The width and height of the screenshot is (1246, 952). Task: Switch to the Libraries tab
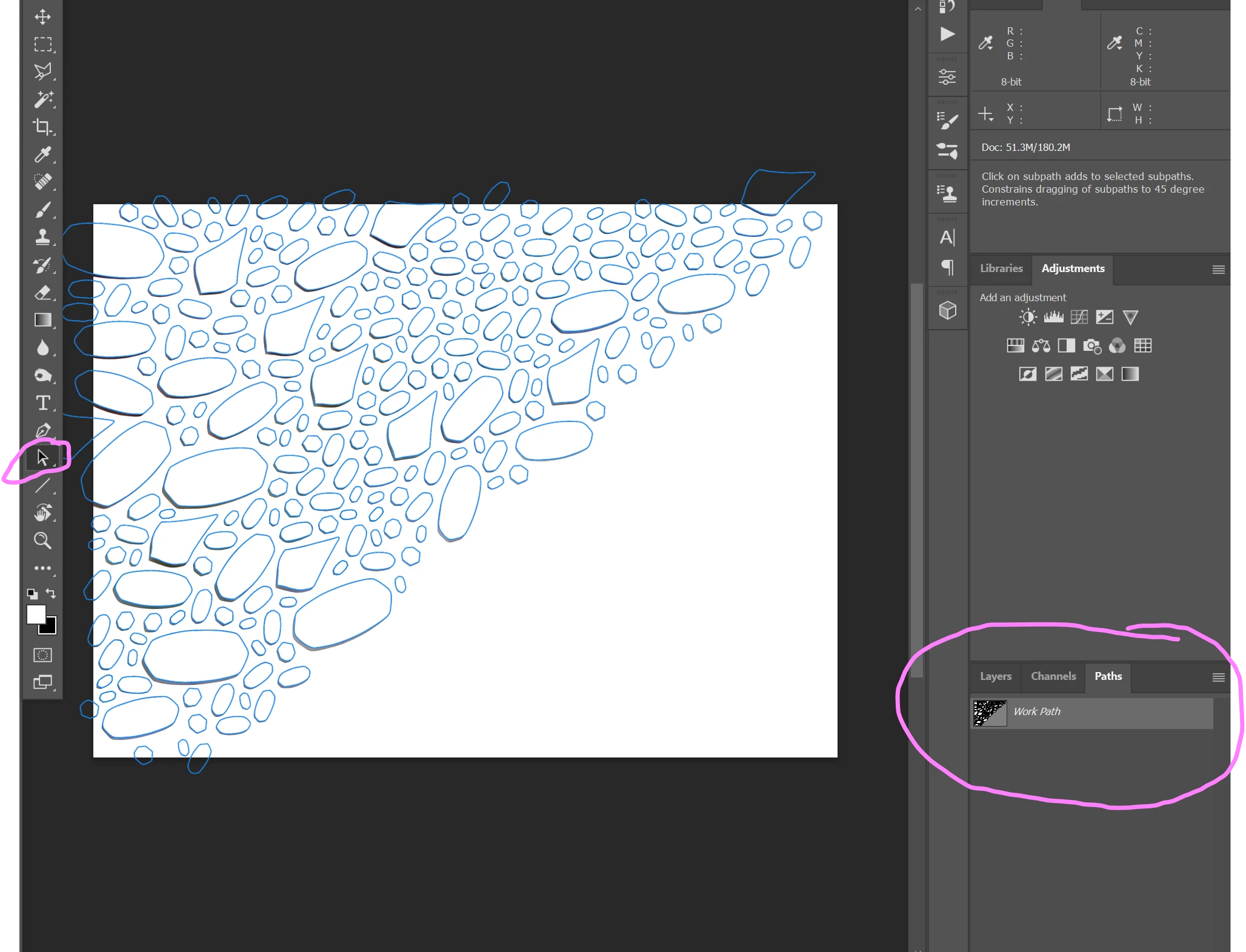pos(1001,268)
